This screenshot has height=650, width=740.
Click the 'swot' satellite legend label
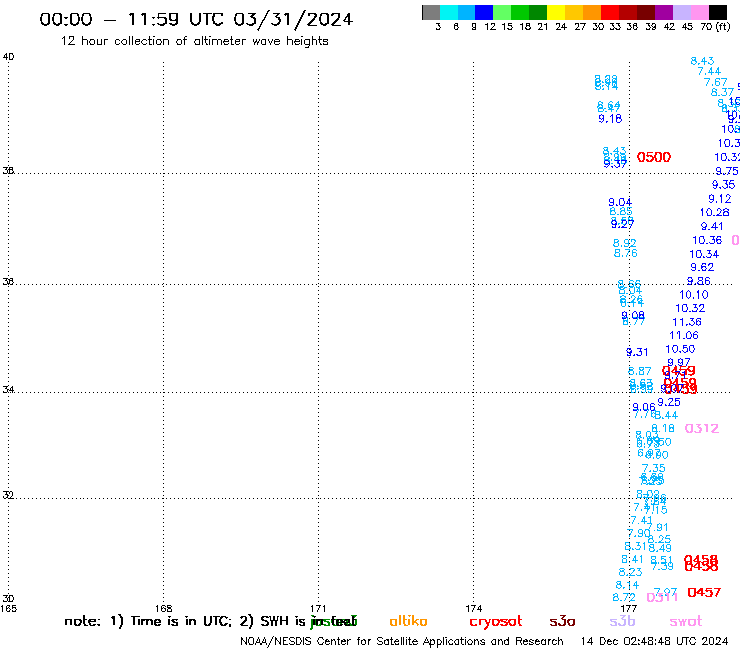point(686,622)
